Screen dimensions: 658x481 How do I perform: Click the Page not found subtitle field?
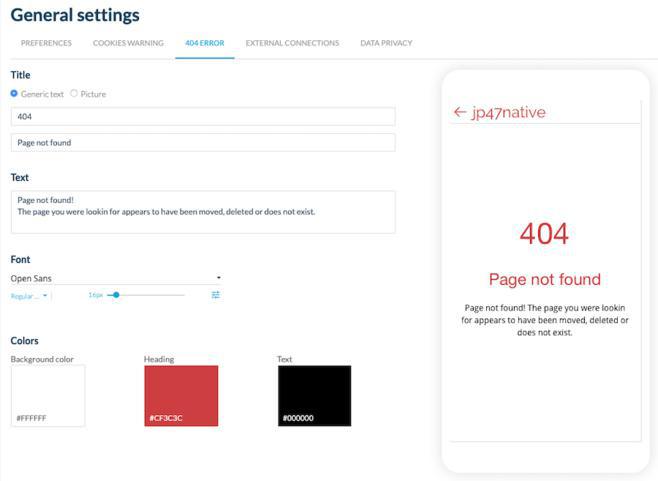coord(203,143)
